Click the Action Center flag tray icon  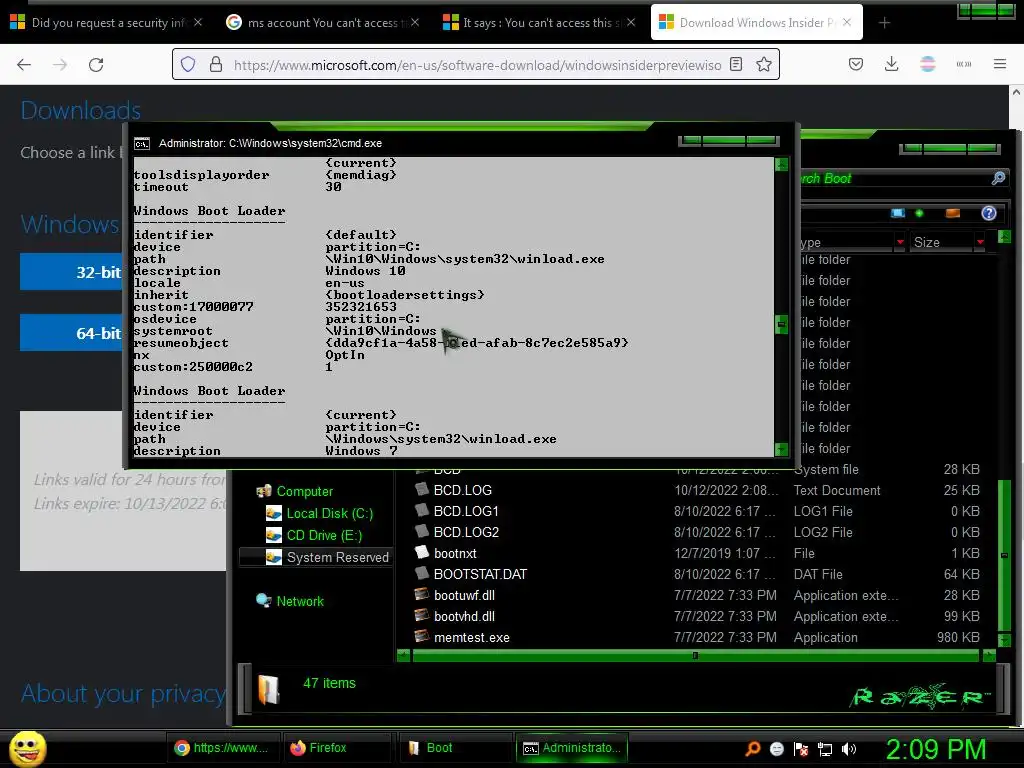[x=801, y=749]
